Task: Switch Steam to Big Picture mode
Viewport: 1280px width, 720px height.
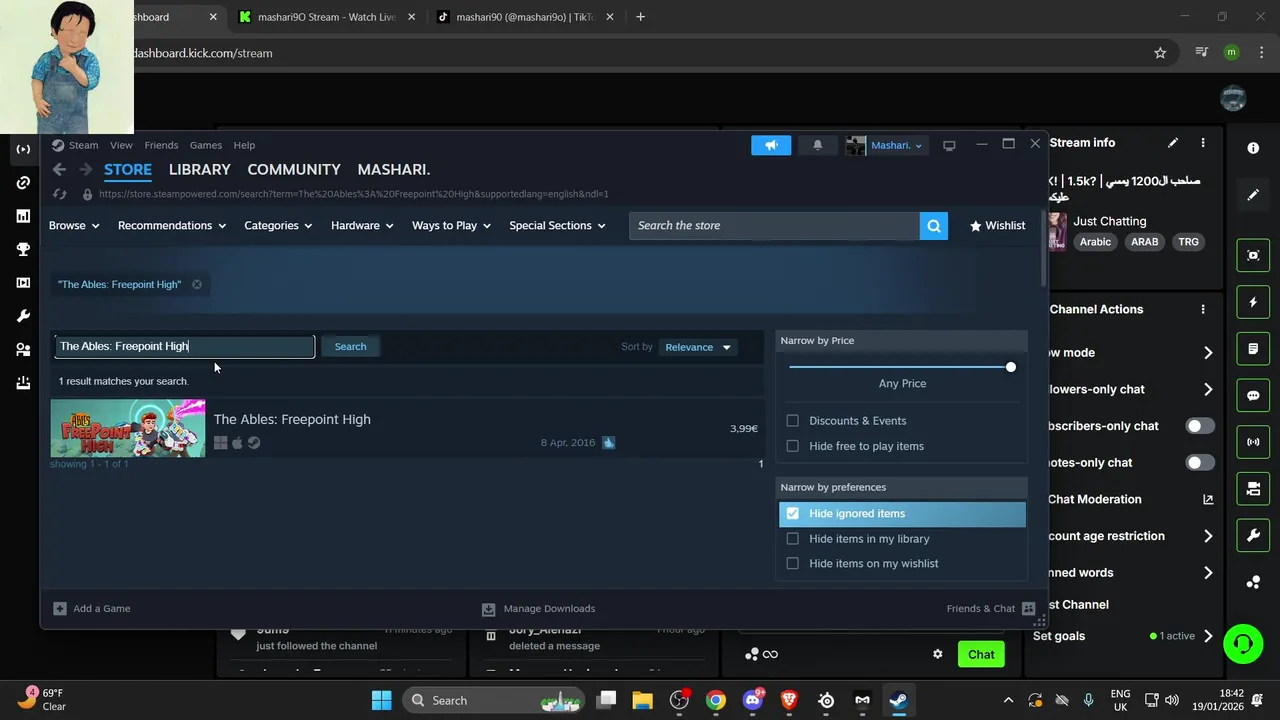Action: [x=949, y=145]
